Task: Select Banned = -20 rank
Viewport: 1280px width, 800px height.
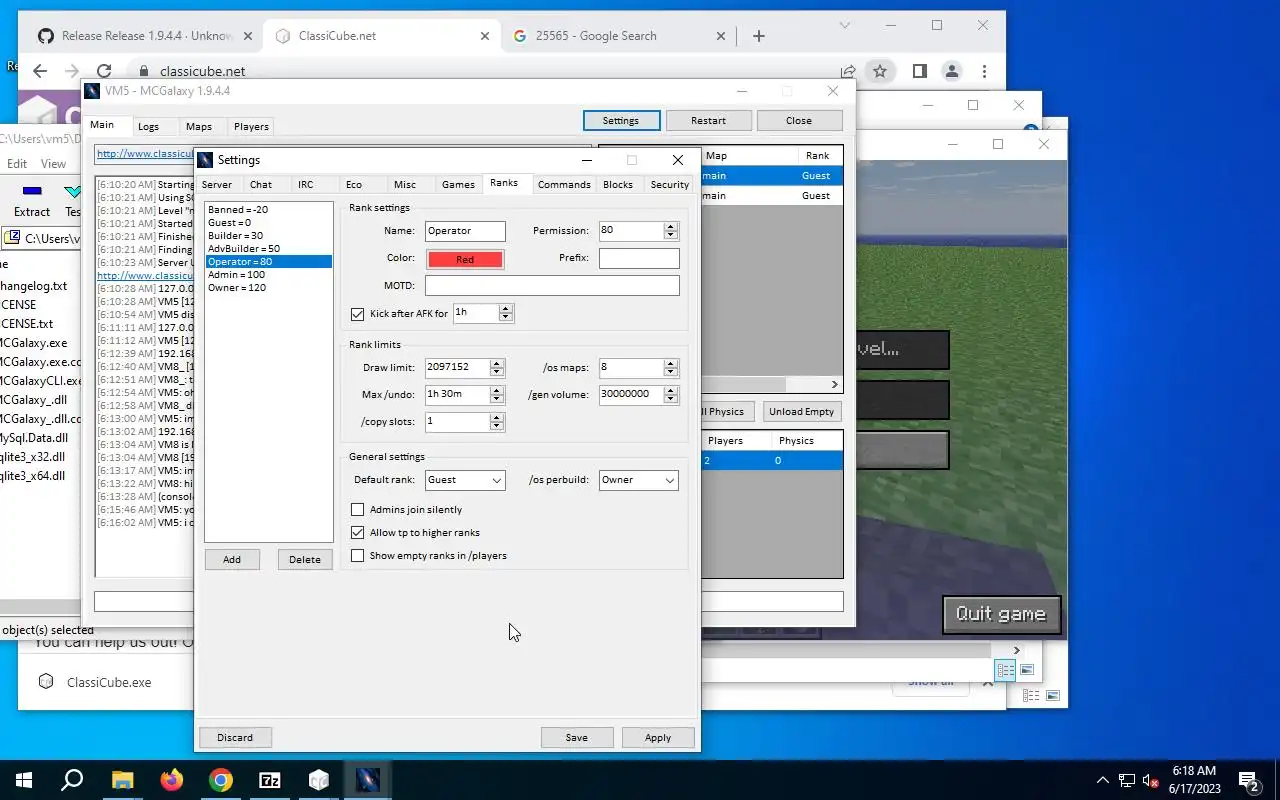Action: (268, 210)
